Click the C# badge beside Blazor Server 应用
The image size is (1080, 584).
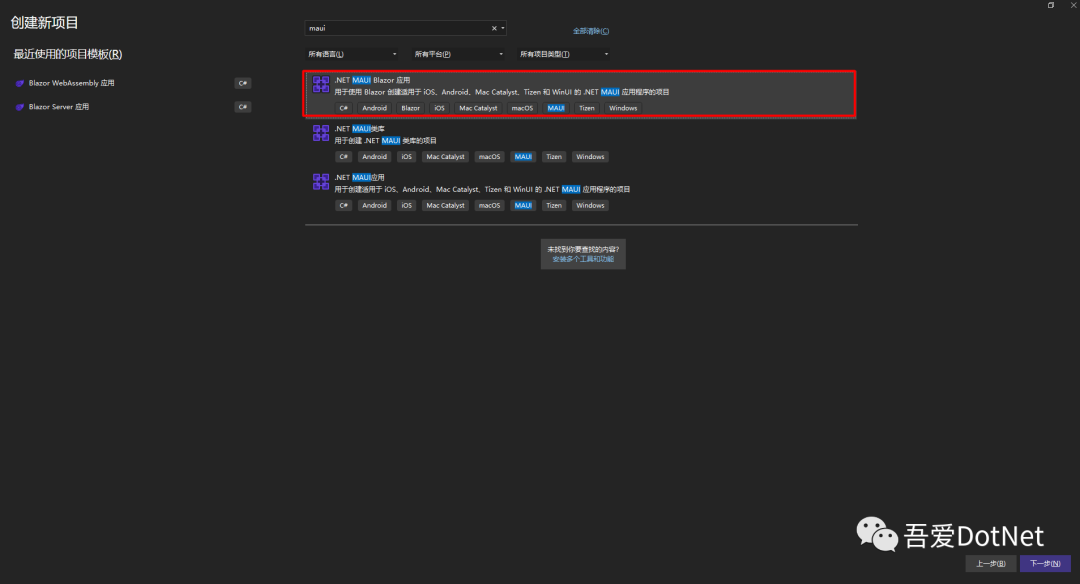click(x=242, y=107)
